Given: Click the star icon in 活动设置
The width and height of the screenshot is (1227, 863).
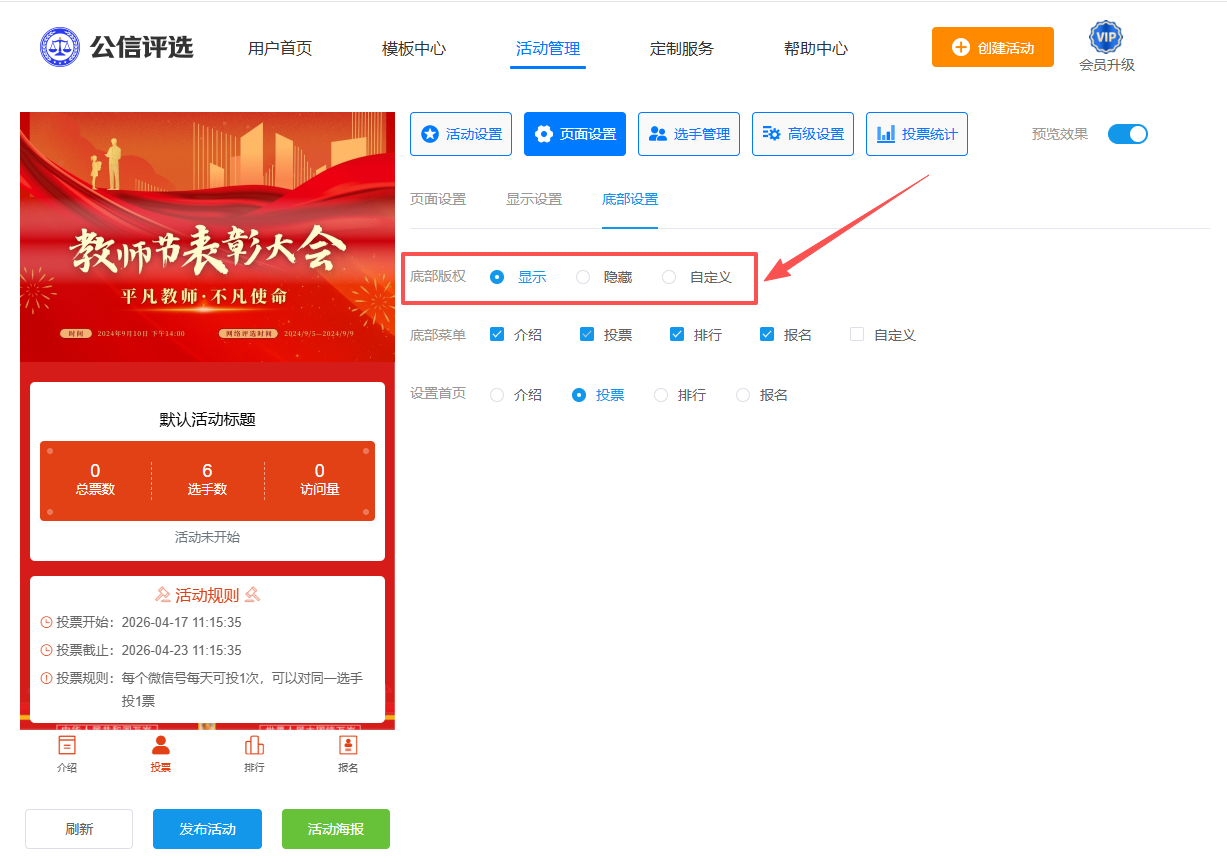Looking at the screenshot, I should pos(430,134).
